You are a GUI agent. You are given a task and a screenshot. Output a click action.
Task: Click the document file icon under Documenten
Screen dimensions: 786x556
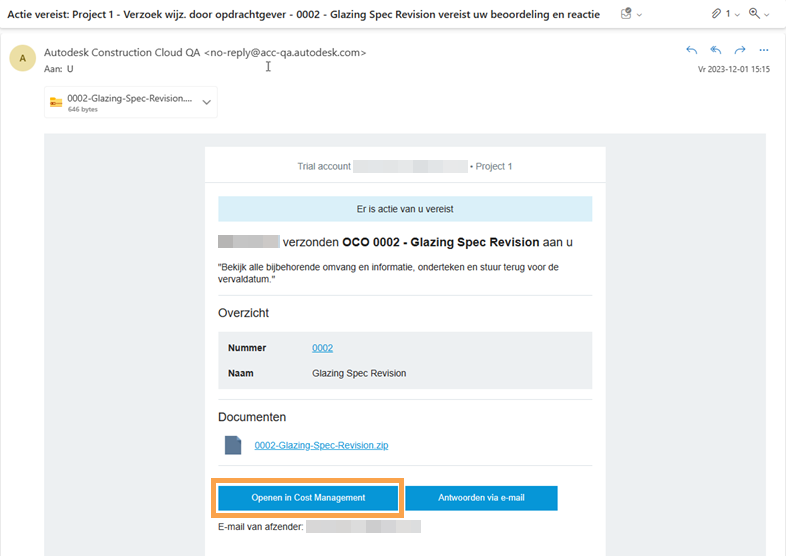pyautogui.click(x=233, y=445)
